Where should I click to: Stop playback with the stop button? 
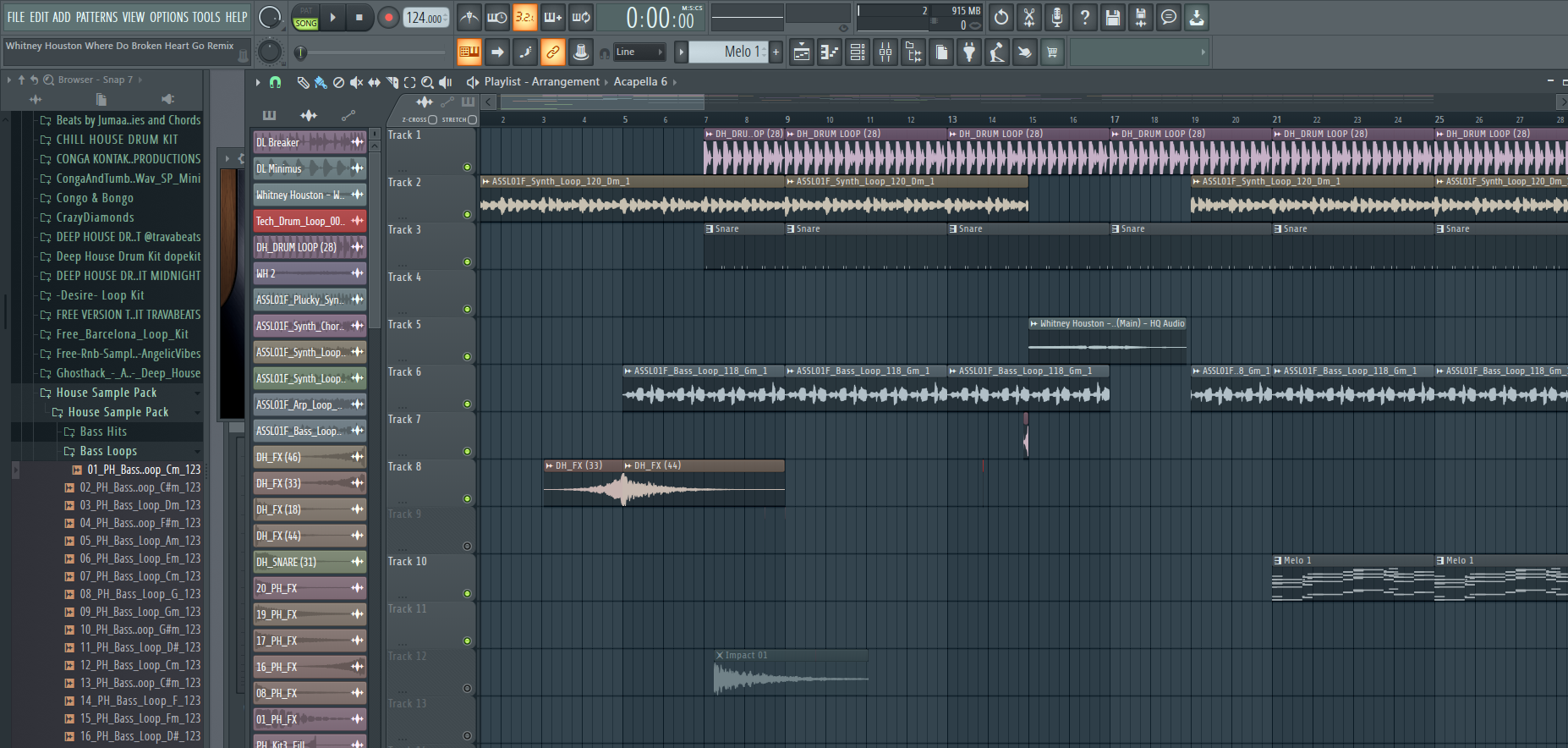[x=359, y=17]
